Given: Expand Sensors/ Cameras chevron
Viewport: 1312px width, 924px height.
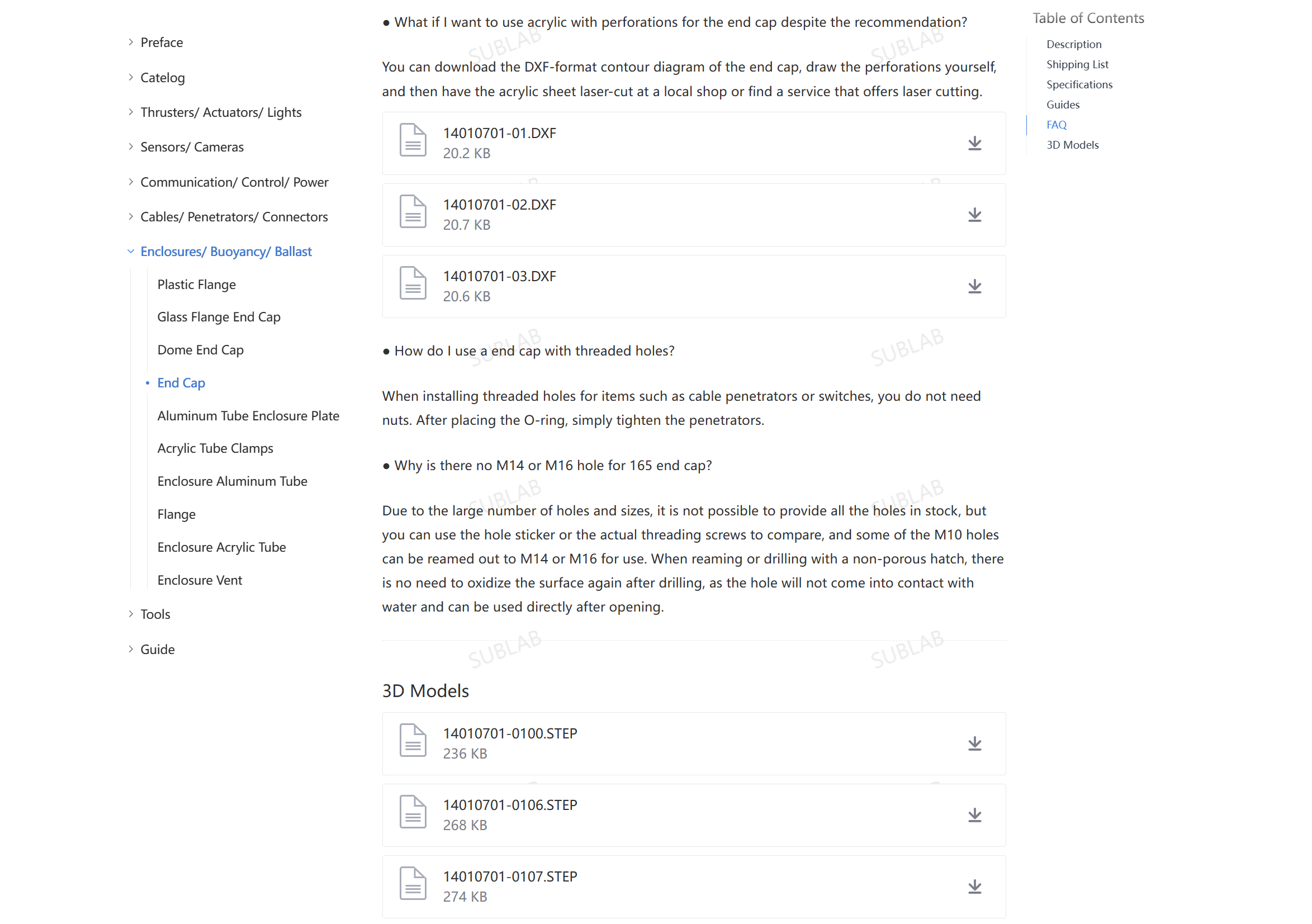Looking at the screenshot, I should pyautogui.click(x=131, y=147).
